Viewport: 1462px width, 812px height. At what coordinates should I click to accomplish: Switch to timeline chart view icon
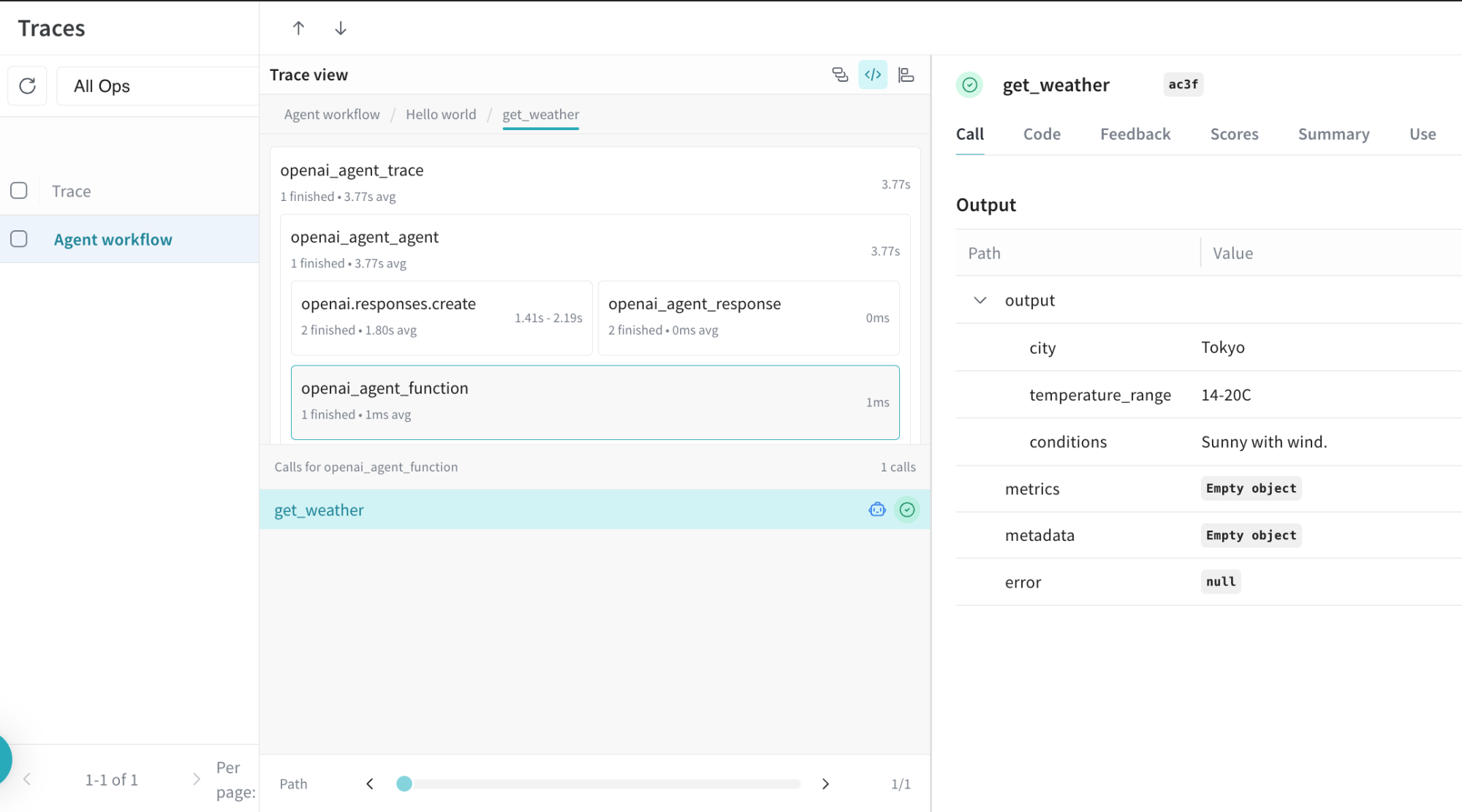[906, 75]
